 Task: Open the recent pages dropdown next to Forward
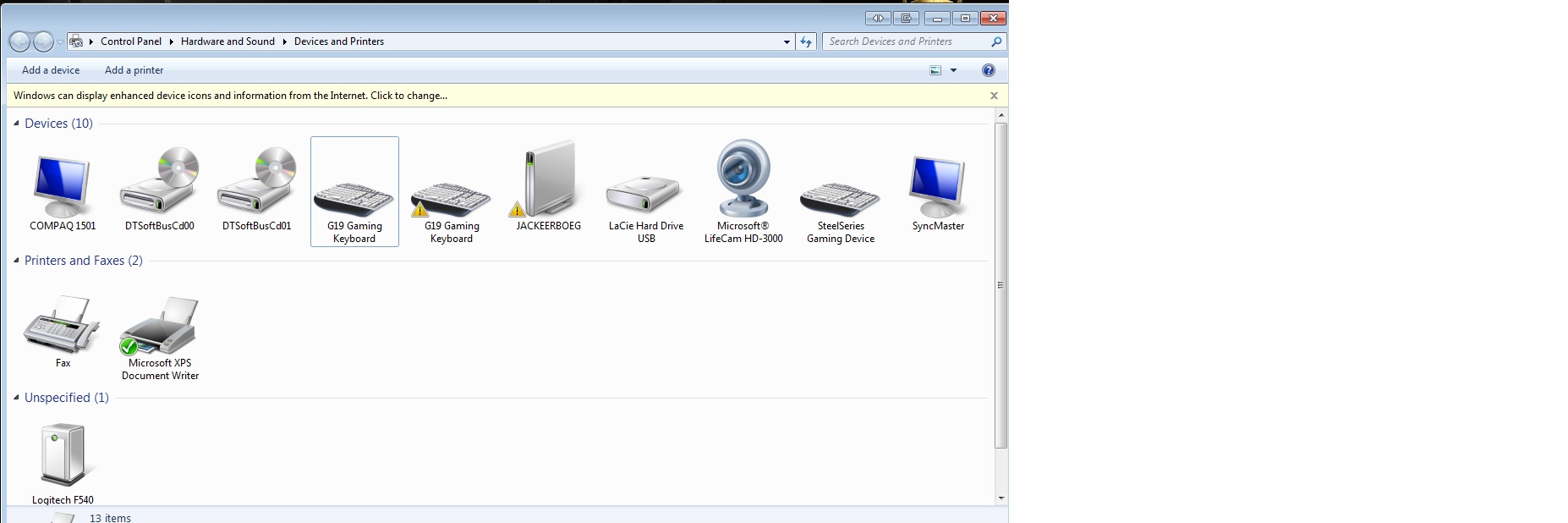pyautogui.click(x=60, y=41)
